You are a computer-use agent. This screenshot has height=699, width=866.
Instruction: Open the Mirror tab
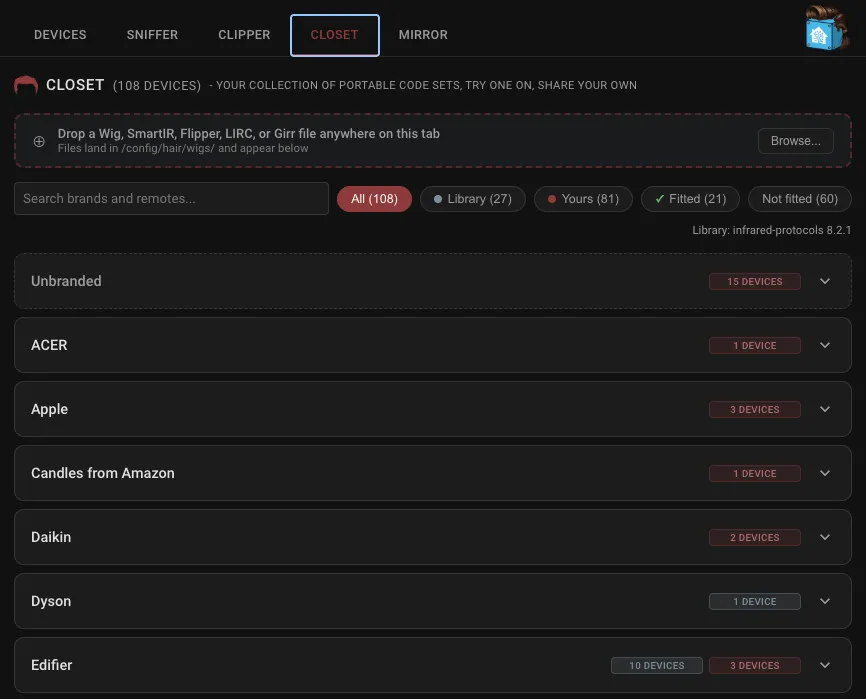pyautogui.click(x=423, y=35)
